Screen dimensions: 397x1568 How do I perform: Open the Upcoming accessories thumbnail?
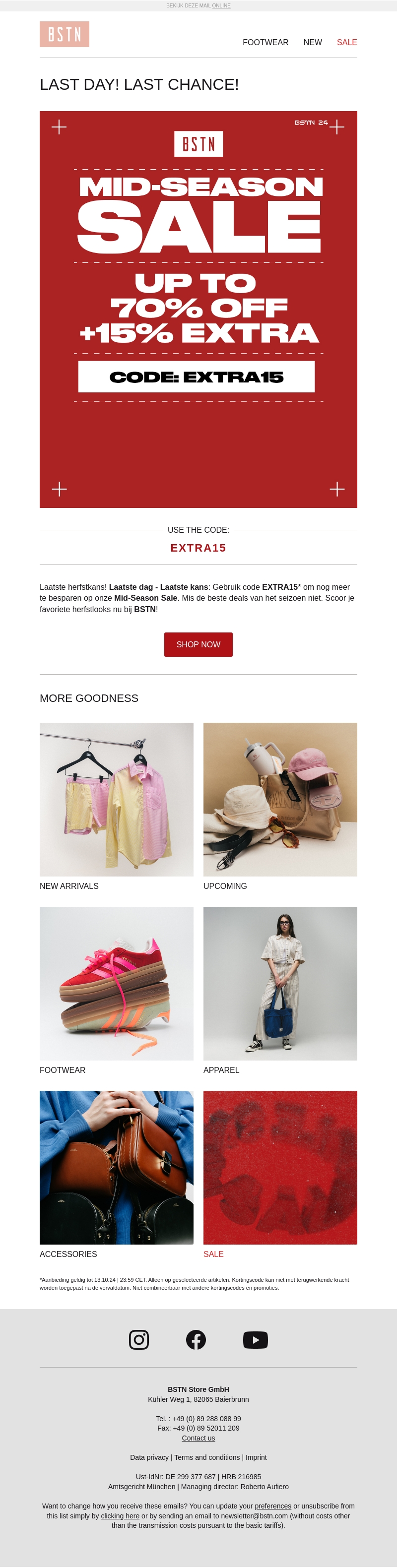point(280,799)
